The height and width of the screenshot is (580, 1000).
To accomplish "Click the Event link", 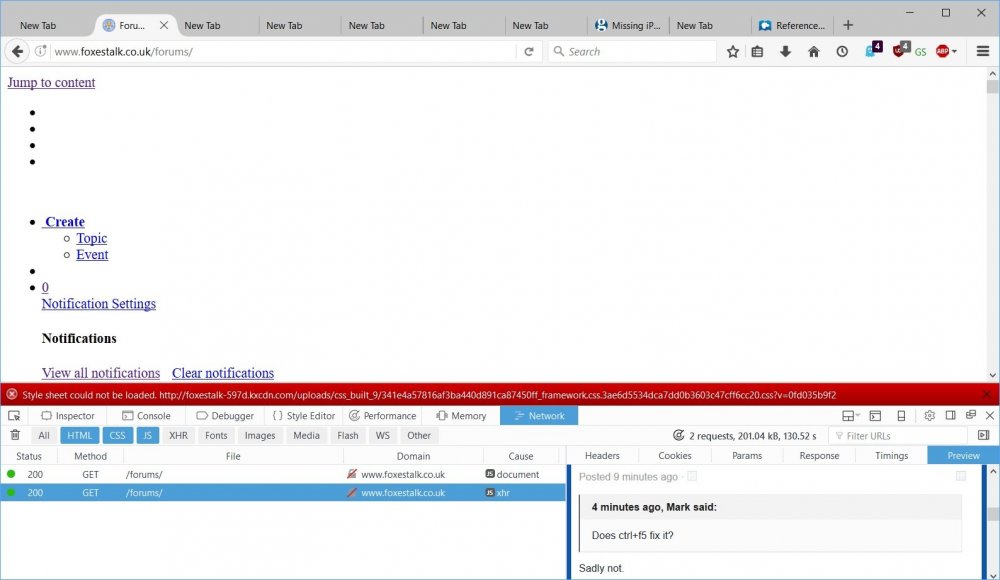I will point(92,255).
